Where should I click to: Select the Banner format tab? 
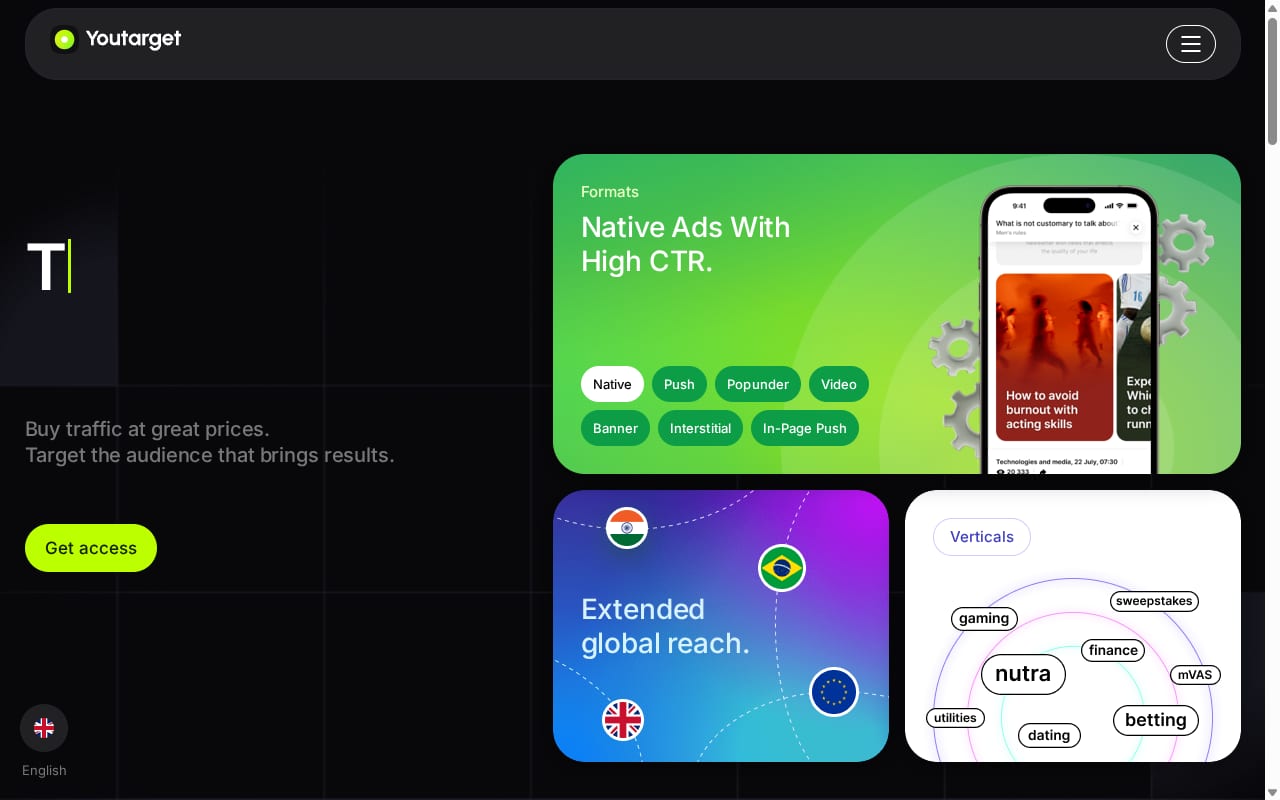615,428
